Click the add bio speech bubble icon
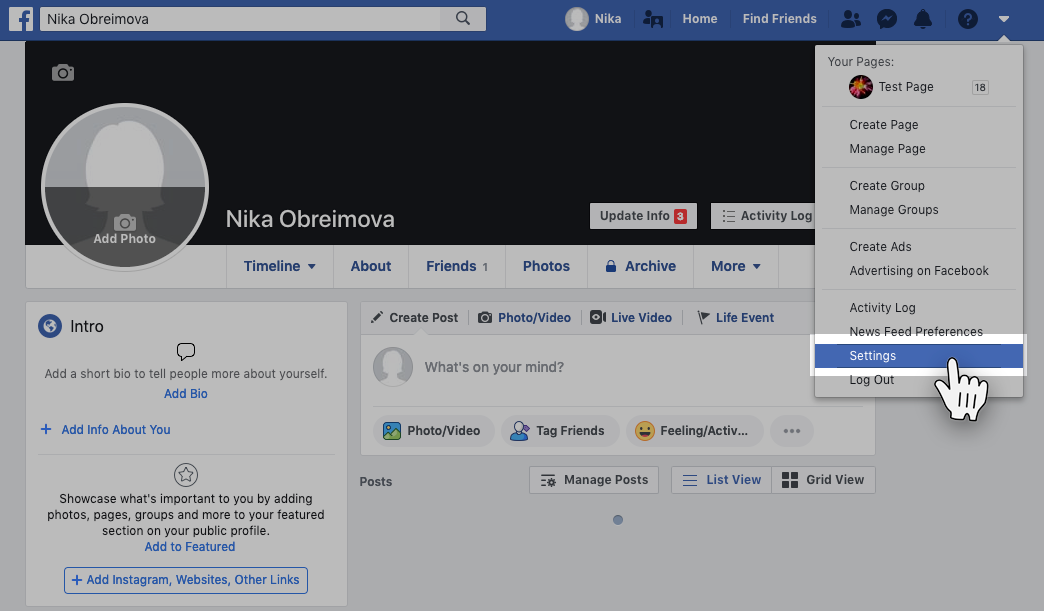 (x=186, y=351)
